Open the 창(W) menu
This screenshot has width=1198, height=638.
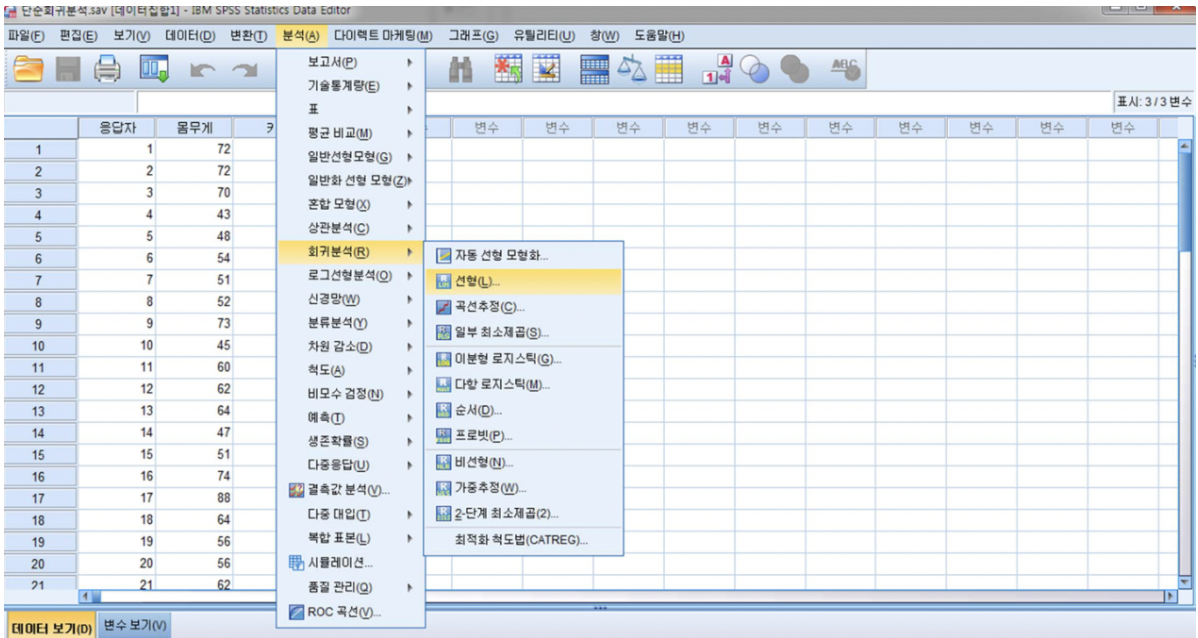[x=604, y=36]
